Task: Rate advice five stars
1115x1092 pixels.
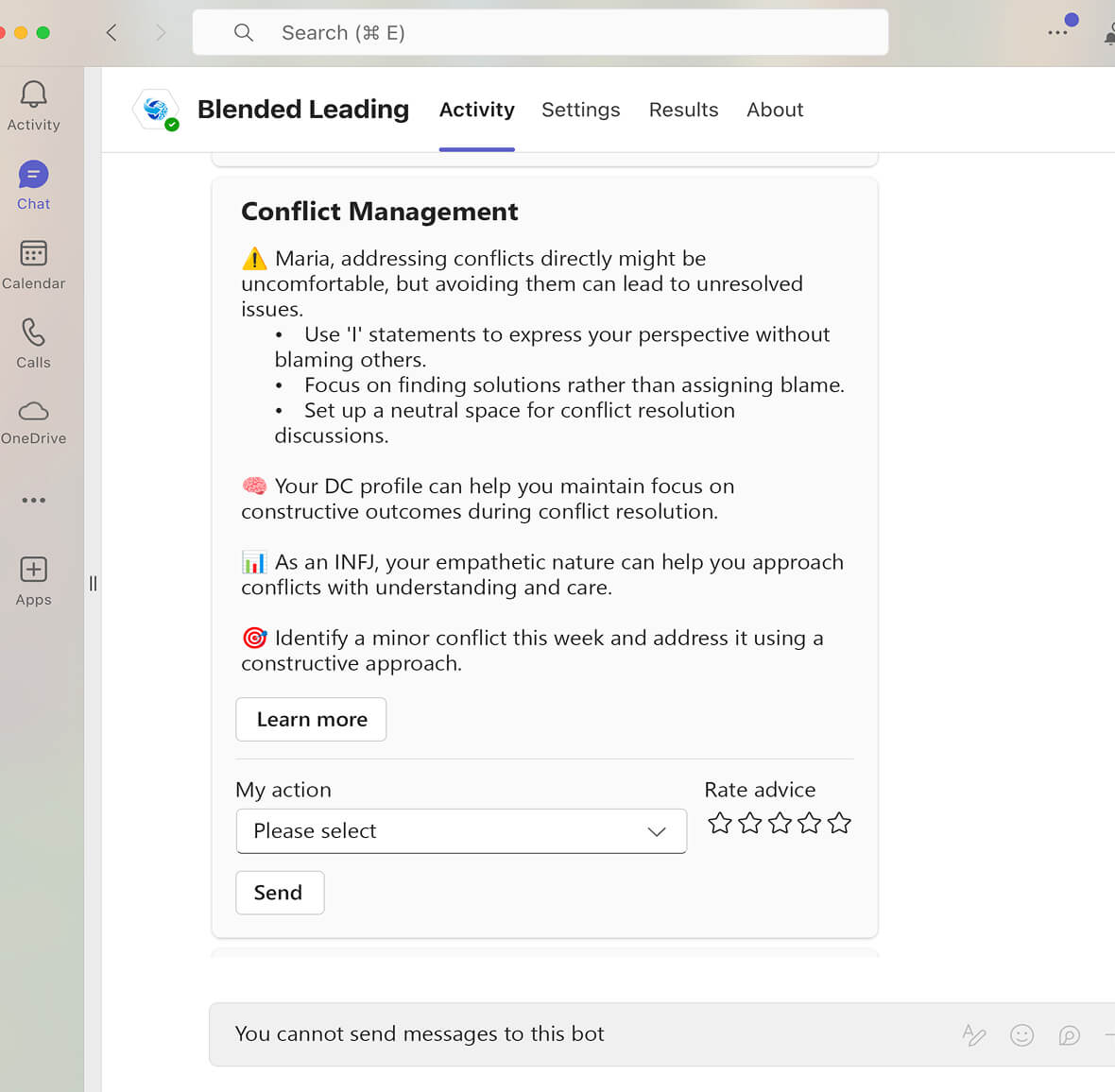Action: 839,824
